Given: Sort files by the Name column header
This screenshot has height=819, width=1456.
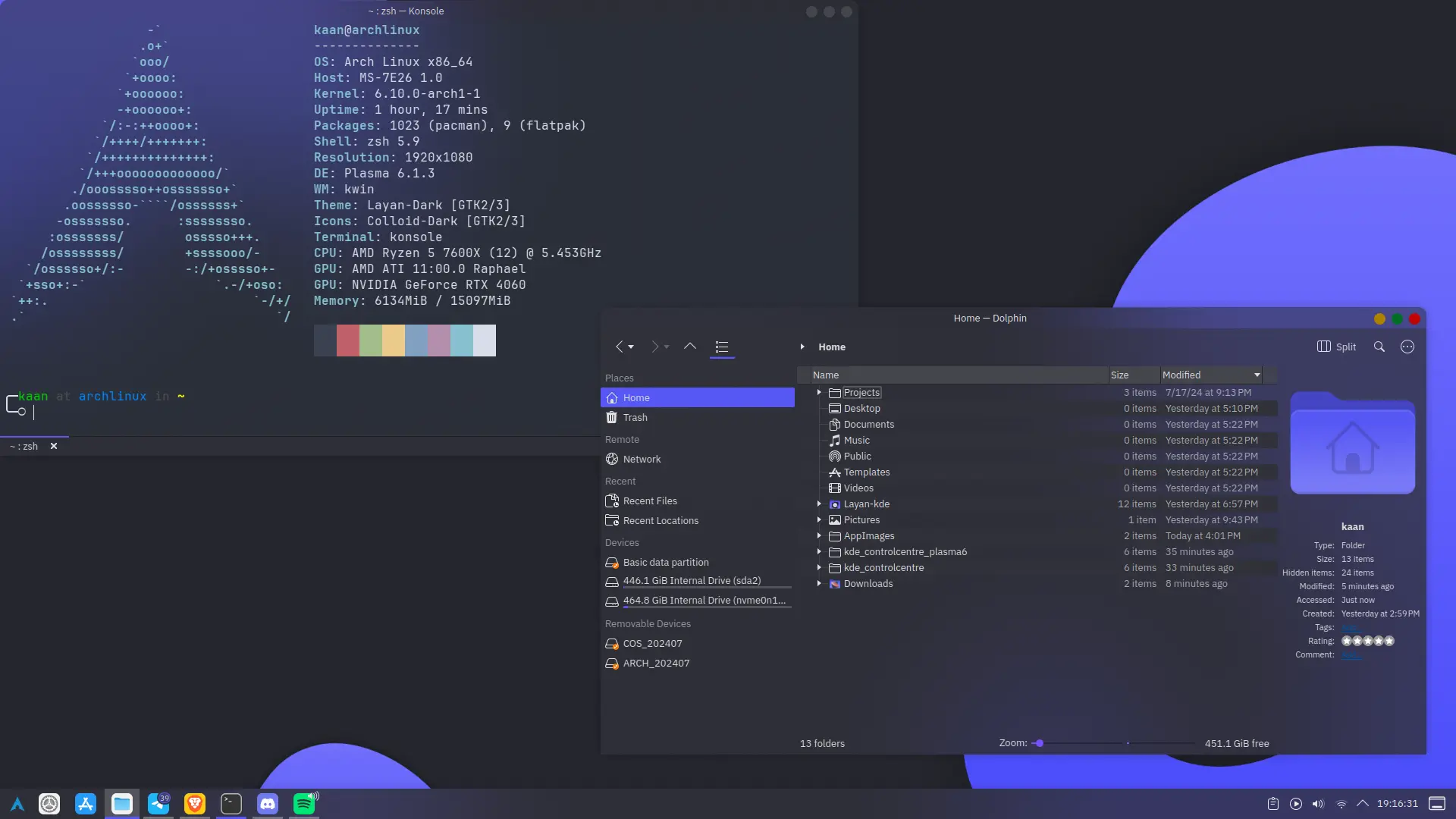Looking at the screenshot, I should coord(959,375).
